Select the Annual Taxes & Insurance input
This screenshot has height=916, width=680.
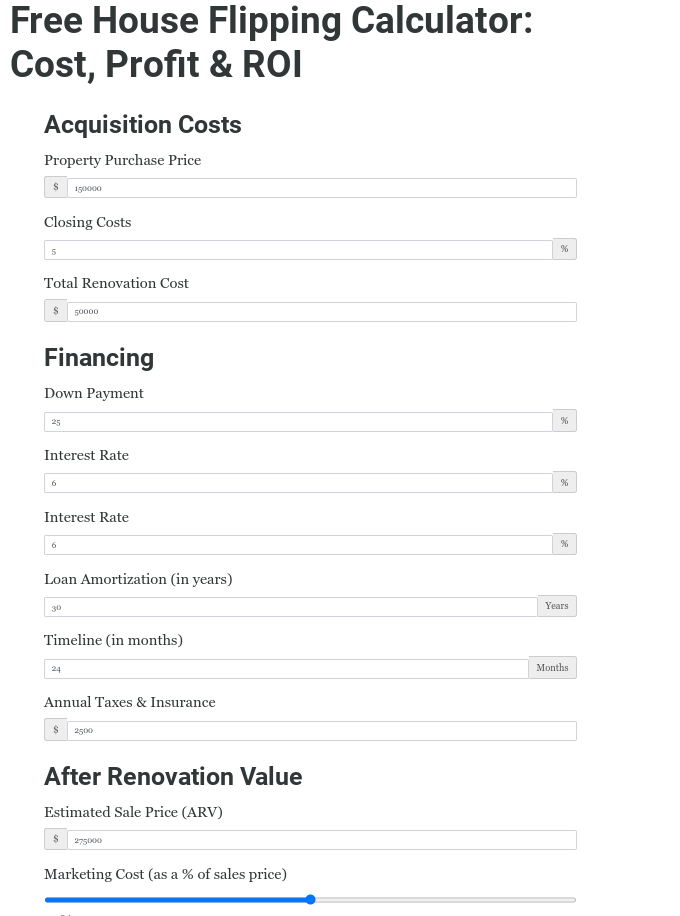point(320,729)
